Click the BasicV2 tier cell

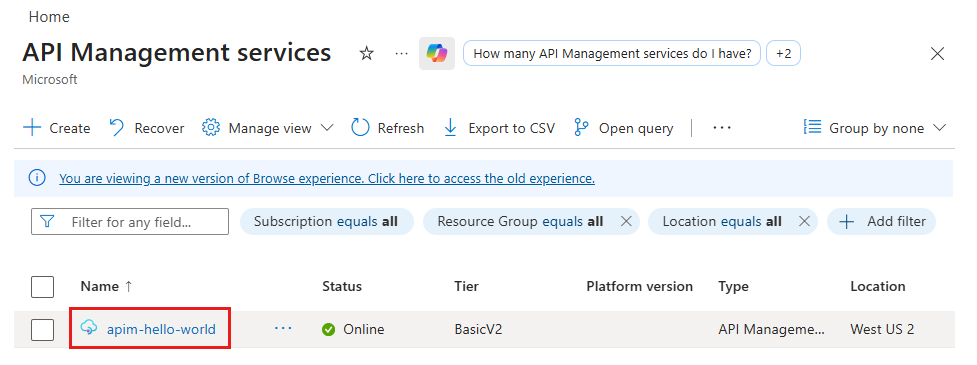coord(478,329)
